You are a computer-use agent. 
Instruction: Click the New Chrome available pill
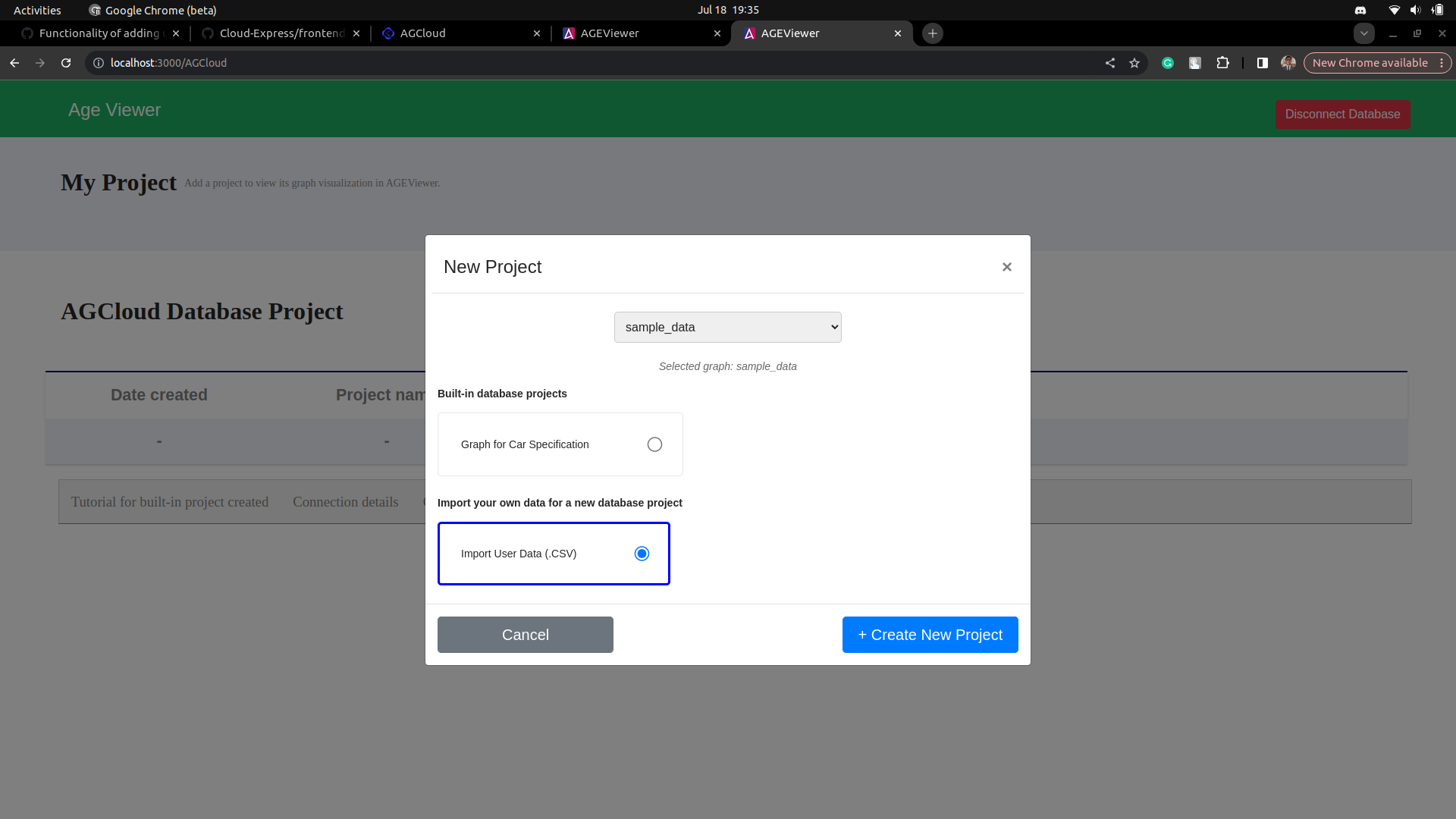[x=1370, y=63]
